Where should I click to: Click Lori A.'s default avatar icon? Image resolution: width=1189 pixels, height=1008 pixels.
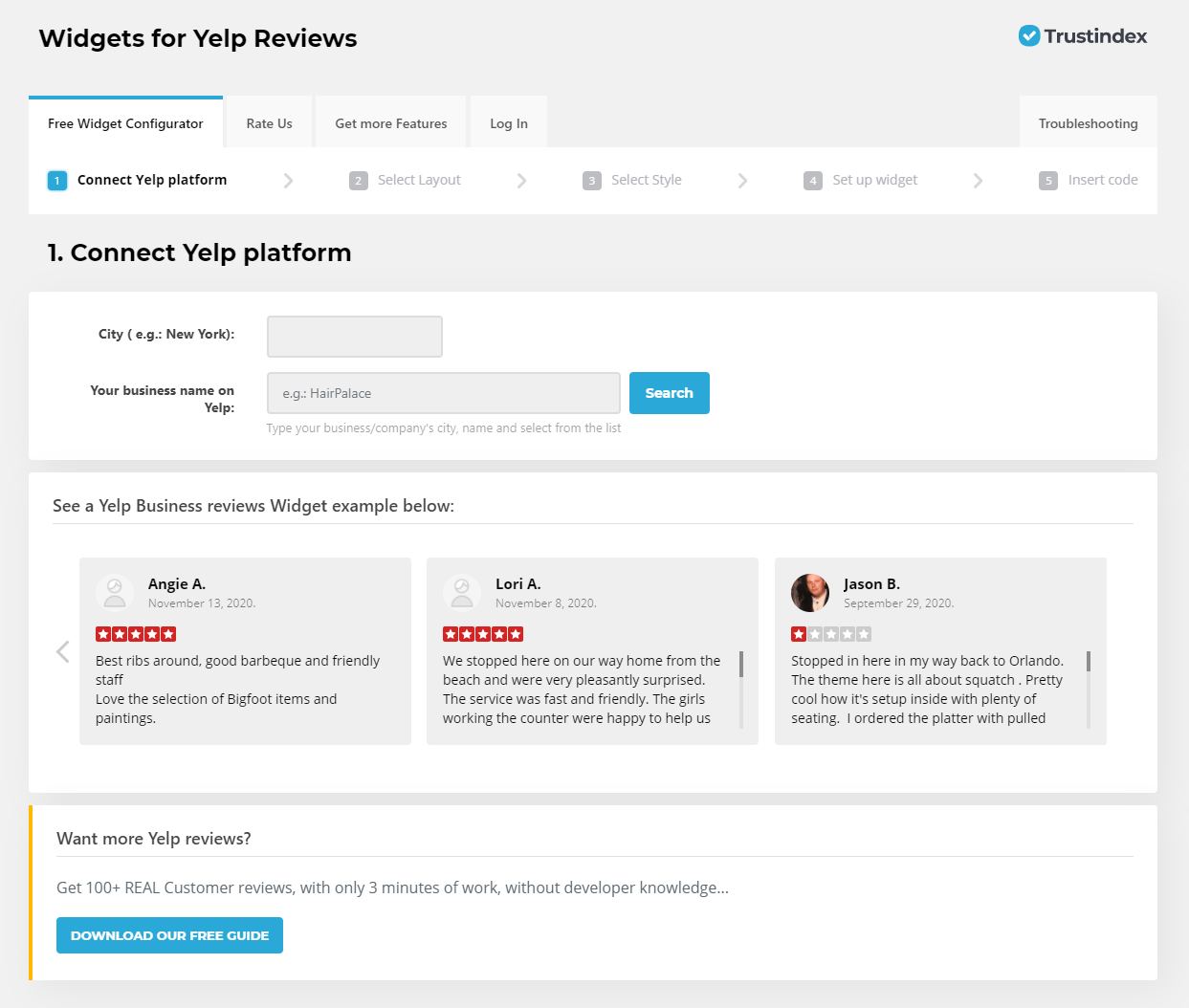pyautogui.click(x=462, y=593)
